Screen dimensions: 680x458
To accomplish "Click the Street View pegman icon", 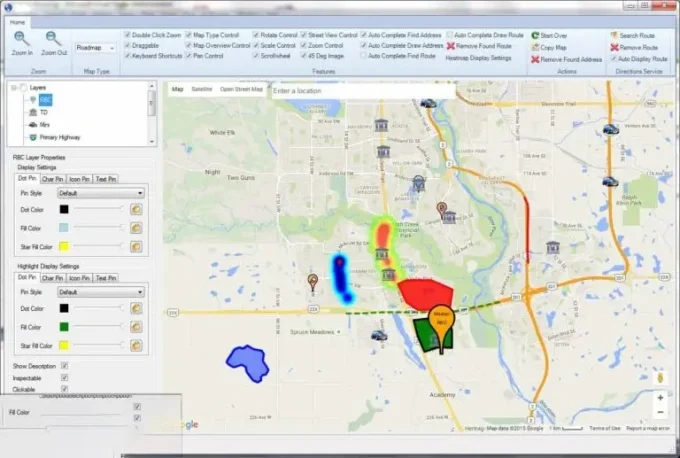I will [x=660, y=378].
